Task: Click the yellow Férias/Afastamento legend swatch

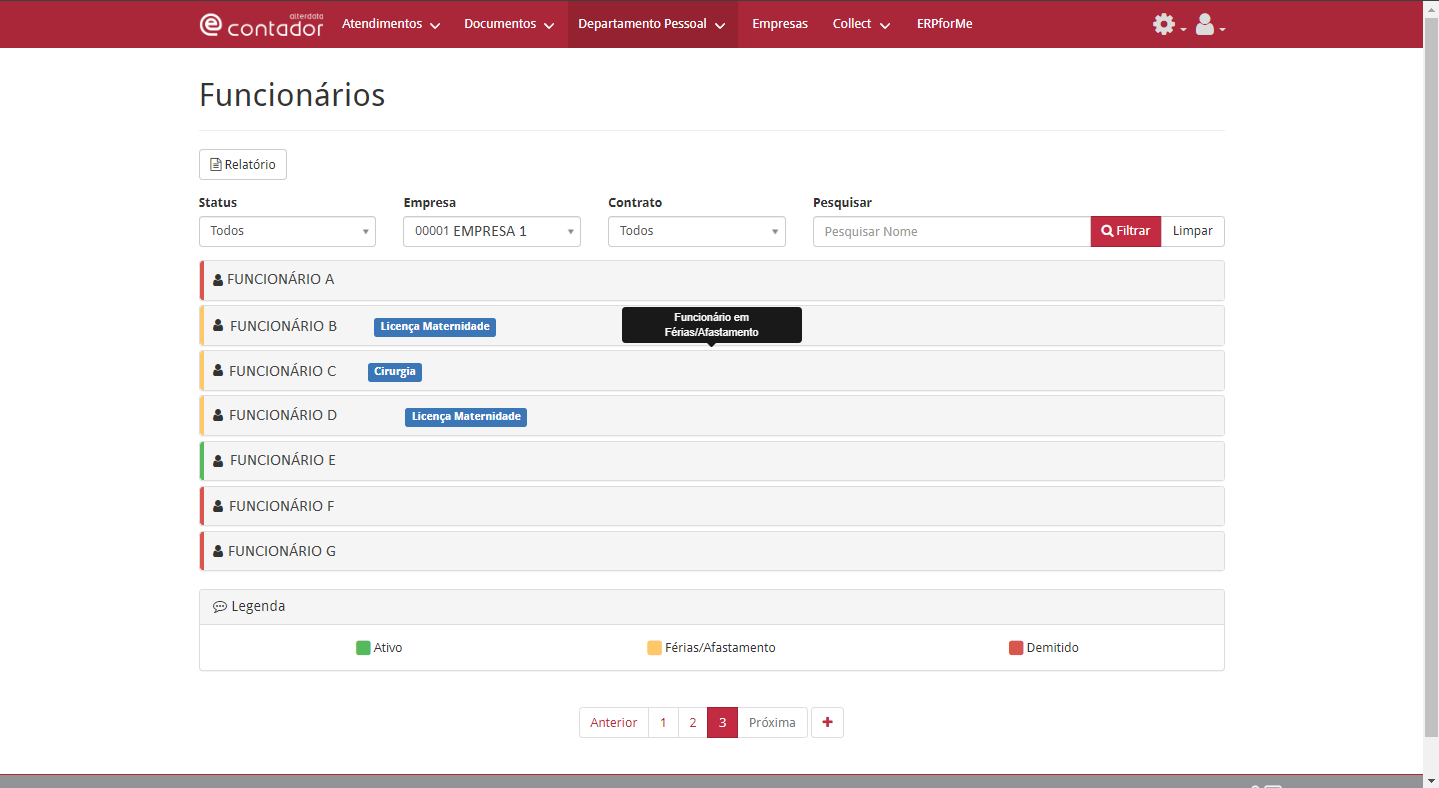Action: tap(654, 648)
